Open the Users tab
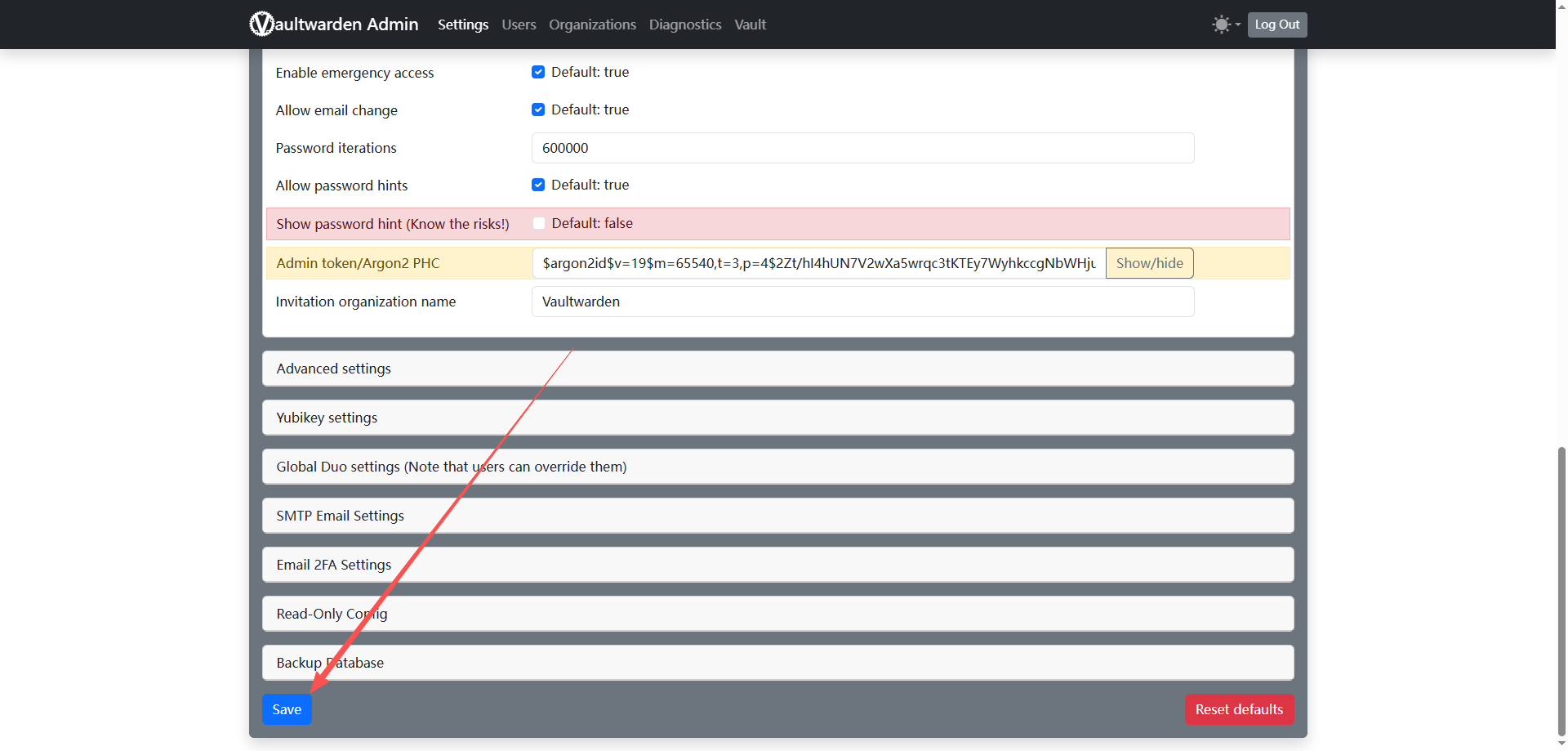 tap(519, 25)
